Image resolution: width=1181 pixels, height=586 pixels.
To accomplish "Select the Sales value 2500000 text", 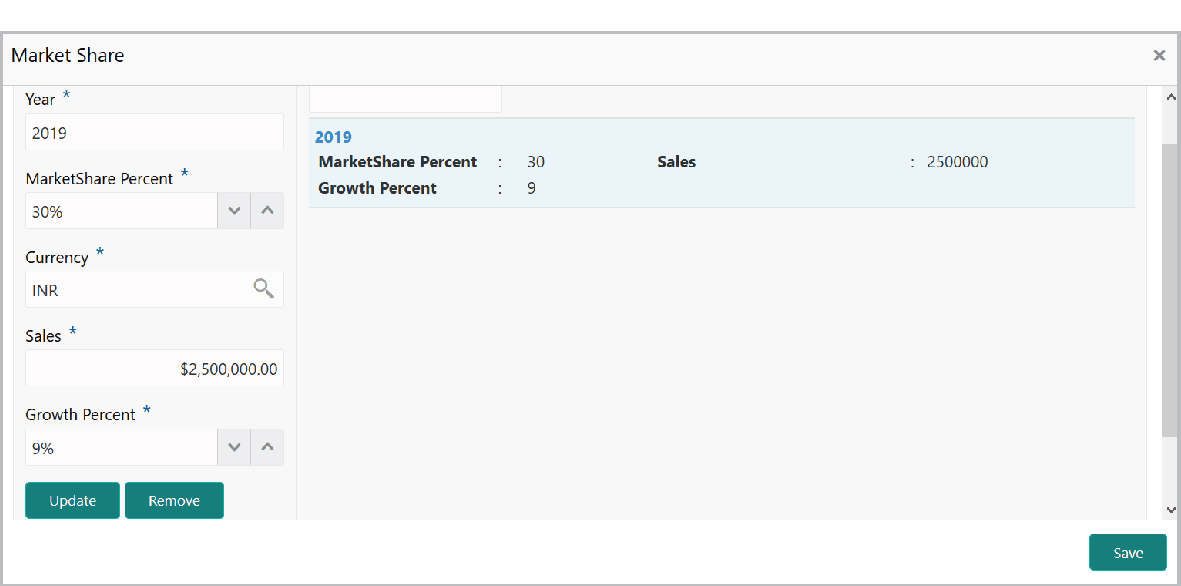I will (x=957, y=162).
